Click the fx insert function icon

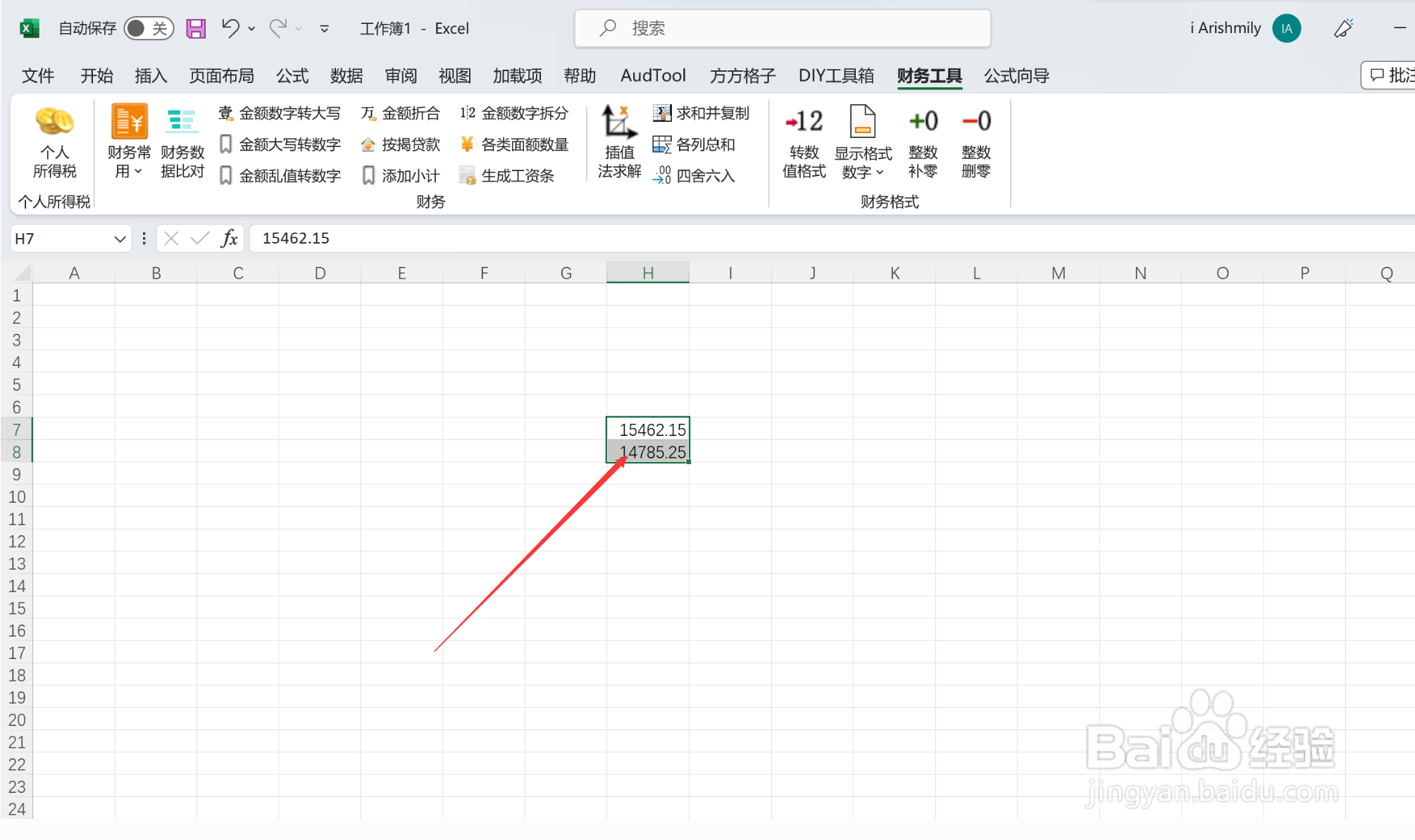[x=230, y=239]
